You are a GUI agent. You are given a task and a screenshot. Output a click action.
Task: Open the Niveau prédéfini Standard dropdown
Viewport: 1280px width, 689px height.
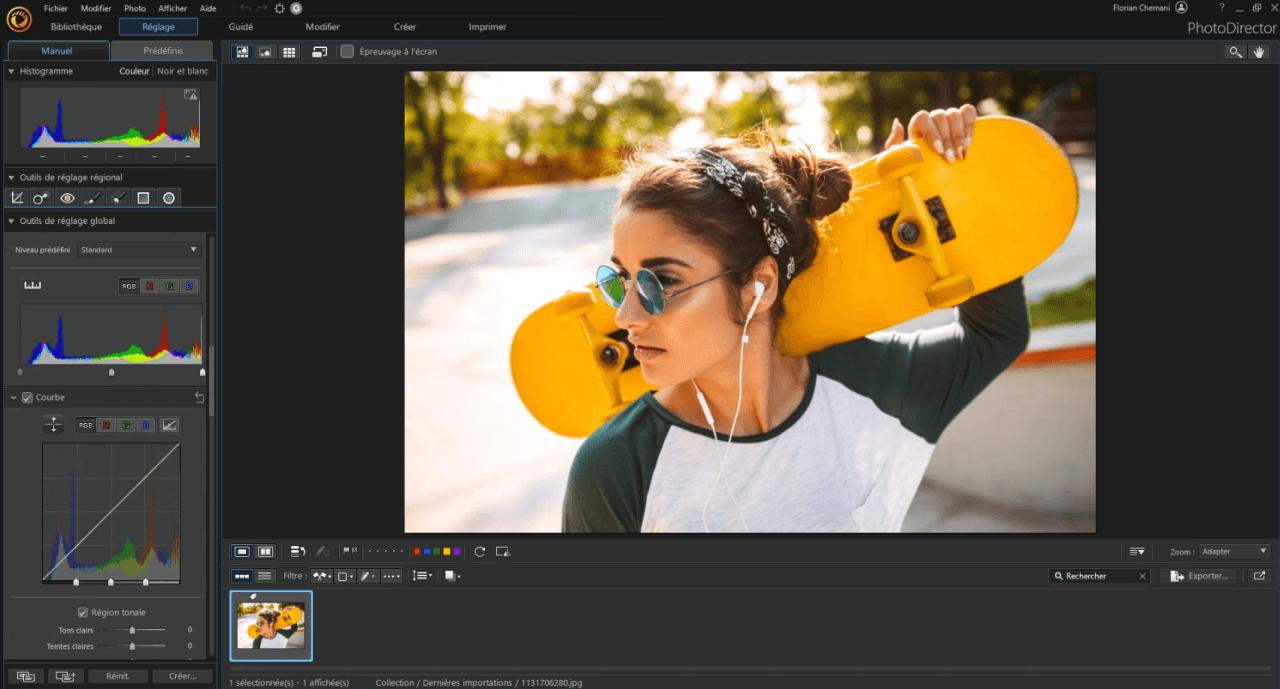point(138,249)
